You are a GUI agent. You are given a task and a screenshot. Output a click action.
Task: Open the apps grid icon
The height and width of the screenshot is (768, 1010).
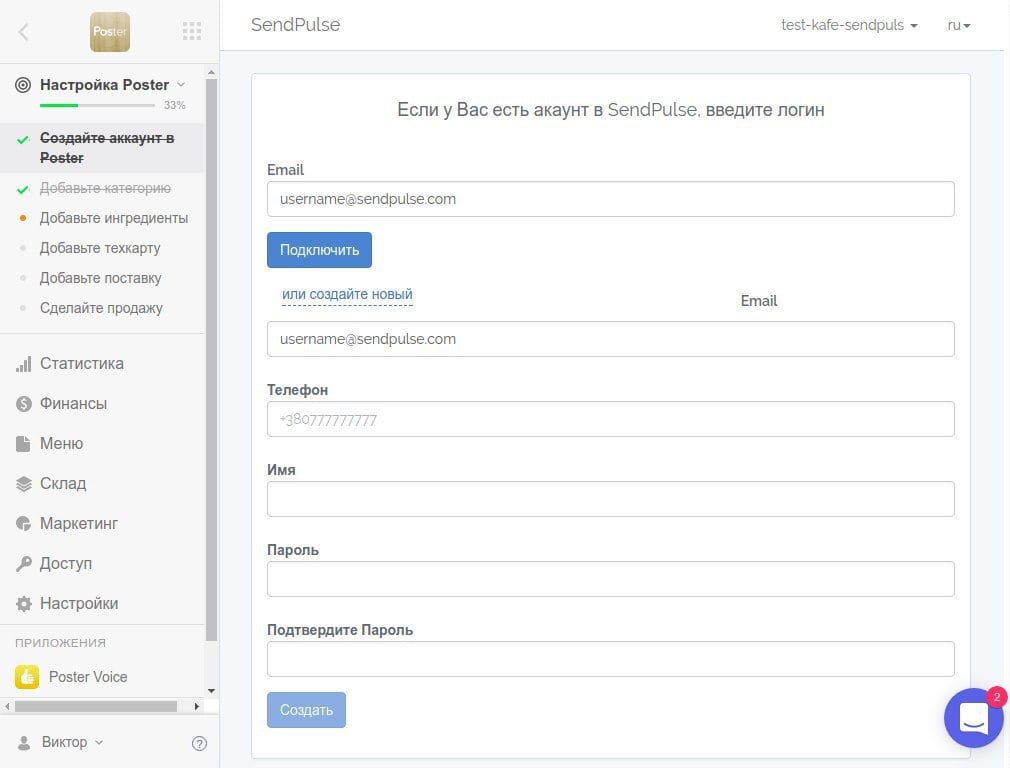pos(192,31)
